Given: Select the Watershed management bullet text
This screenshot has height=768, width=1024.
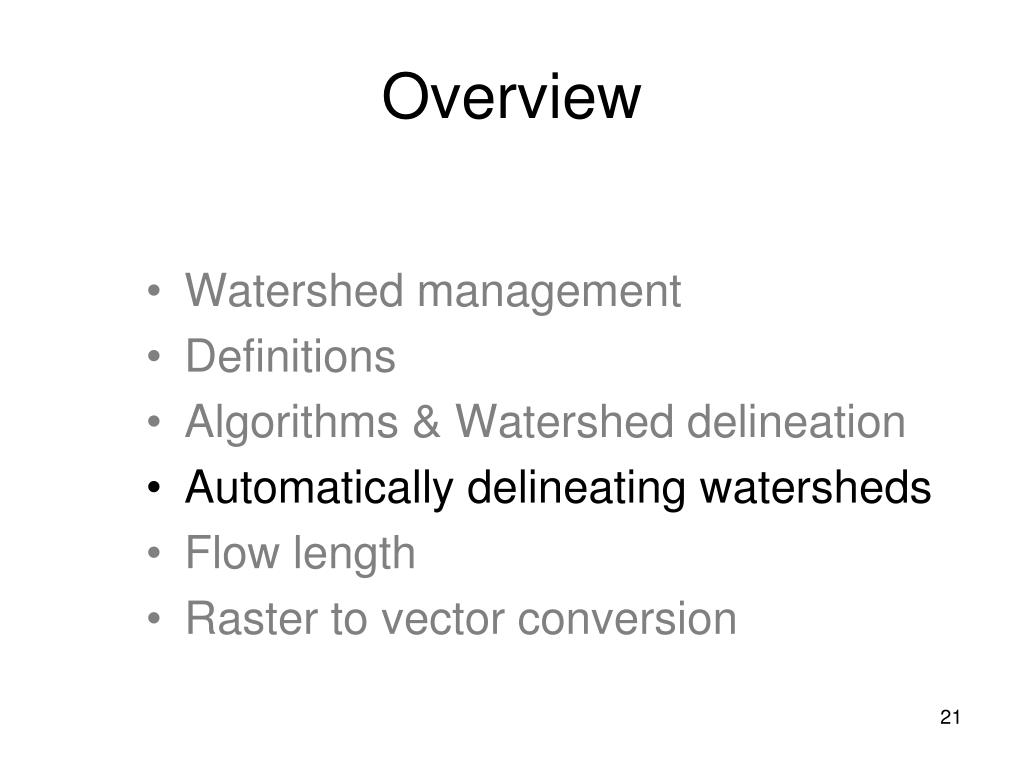Looking at the screenshot, I should (434, 291).
